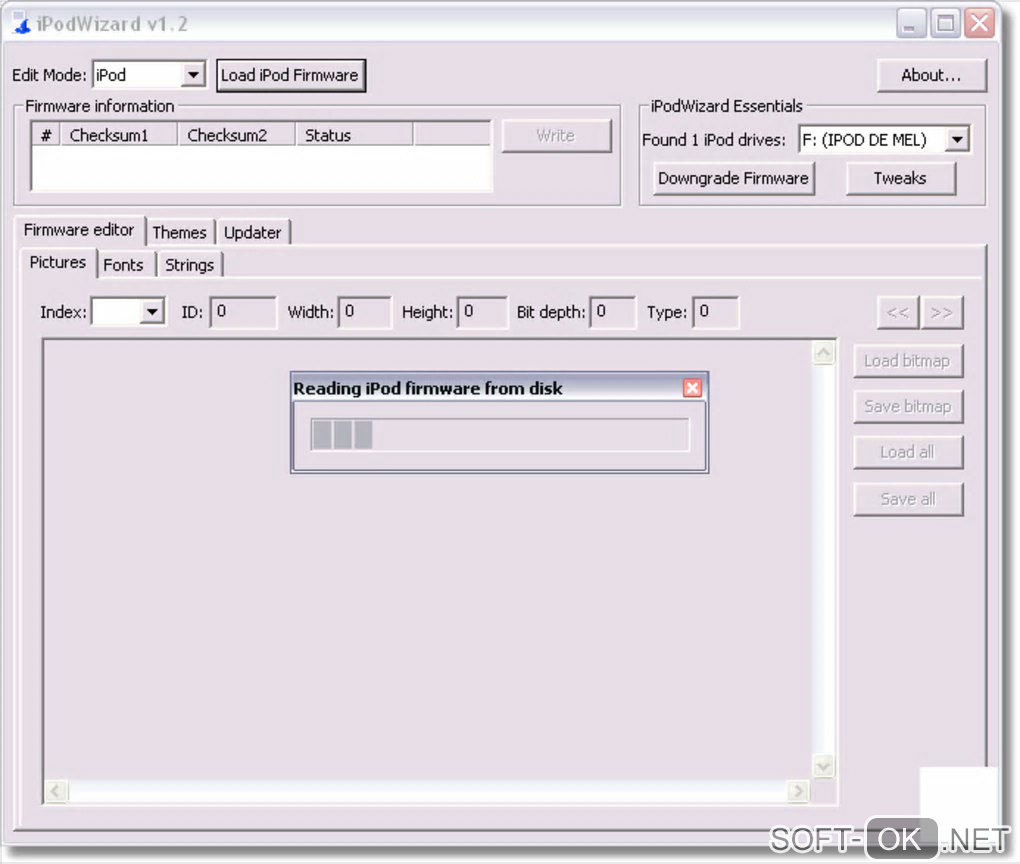The height and width of the screenshot is (864, 1020).
Task: Click the Save bitmap button
Action: (908, 407)
